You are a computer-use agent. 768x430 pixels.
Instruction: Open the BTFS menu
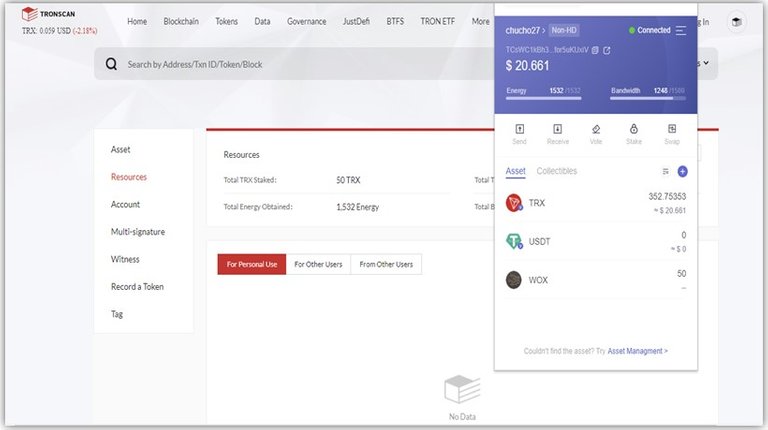pos(395,22)
